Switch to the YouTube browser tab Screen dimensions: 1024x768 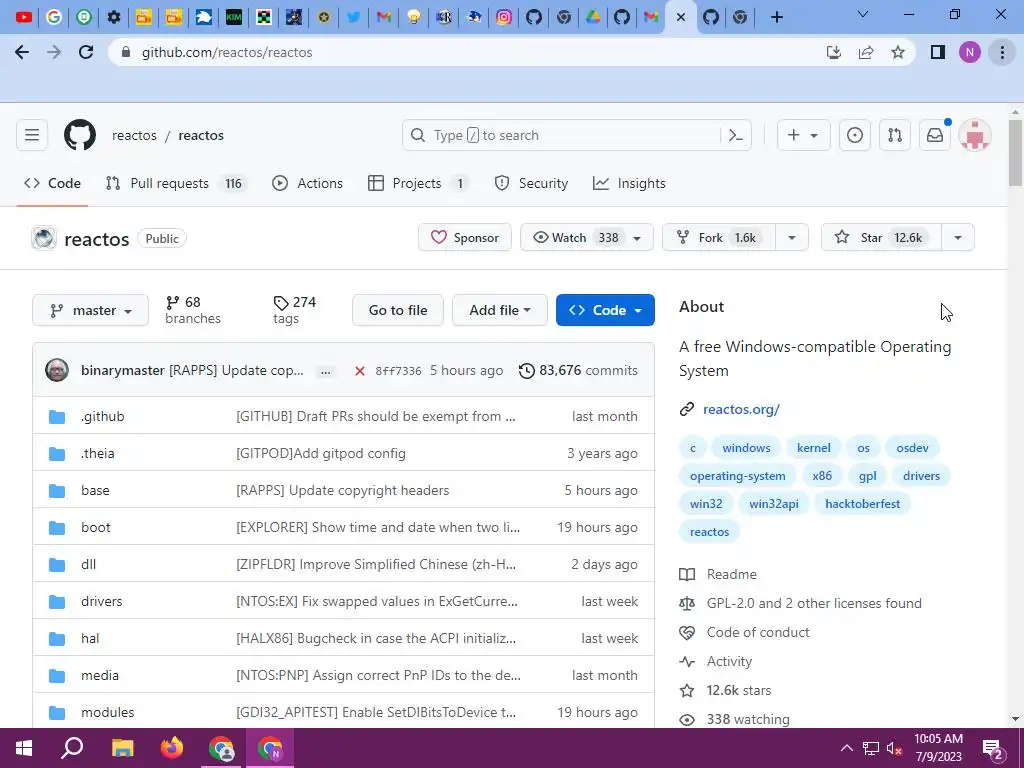(24, 17)
